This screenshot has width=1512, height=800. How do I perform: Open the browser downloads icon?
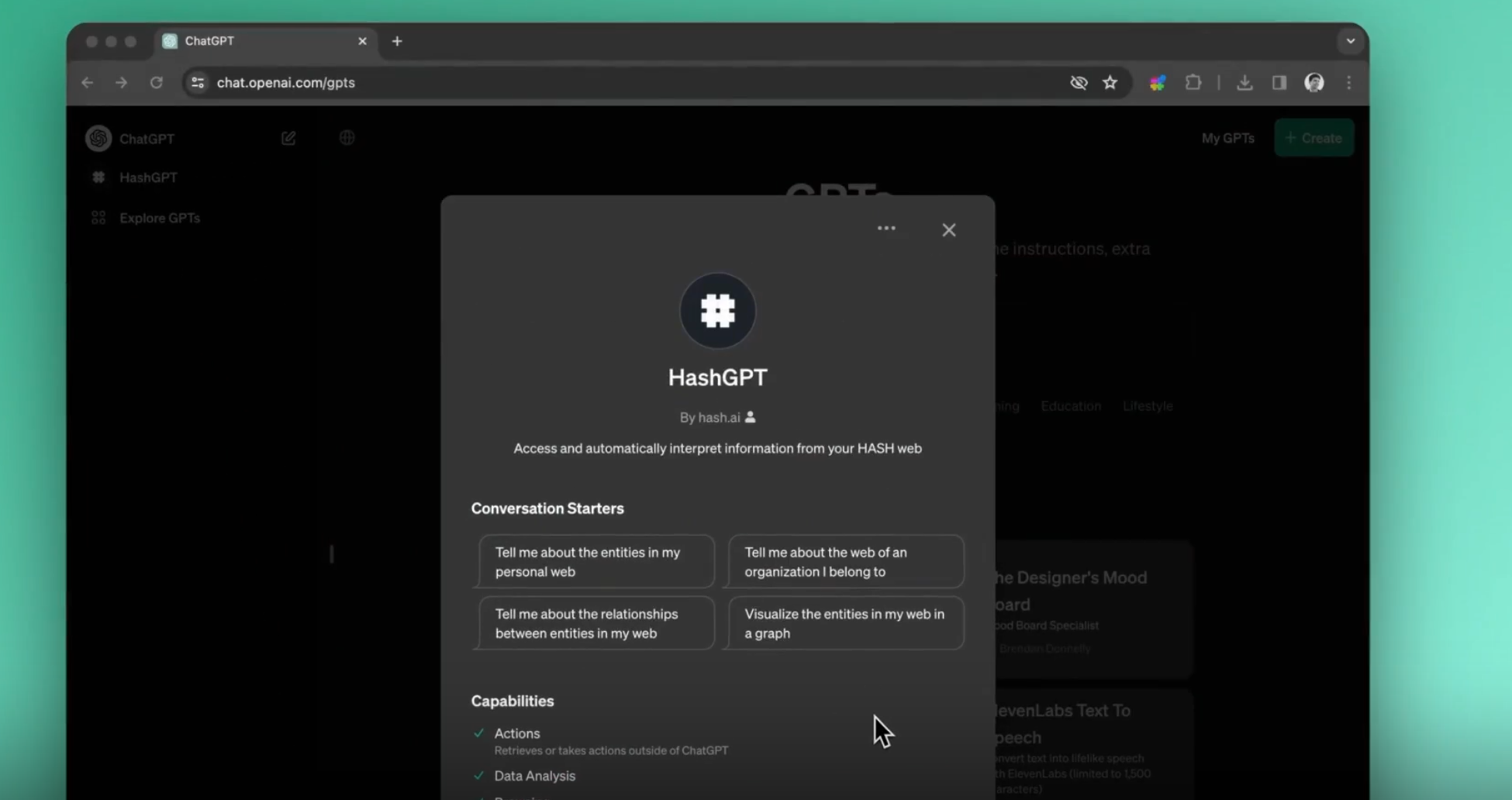[1244, 82]
